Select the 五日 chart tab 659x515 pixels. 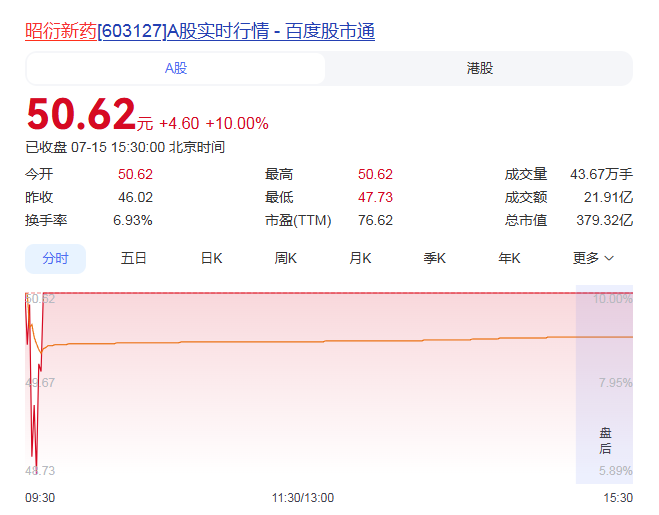133,258
